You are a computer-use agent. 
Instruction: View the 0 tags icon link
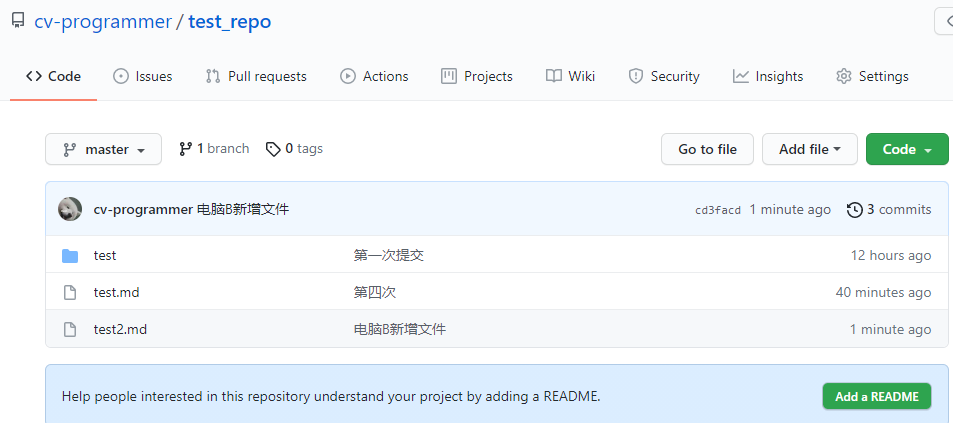pos(273,149)
